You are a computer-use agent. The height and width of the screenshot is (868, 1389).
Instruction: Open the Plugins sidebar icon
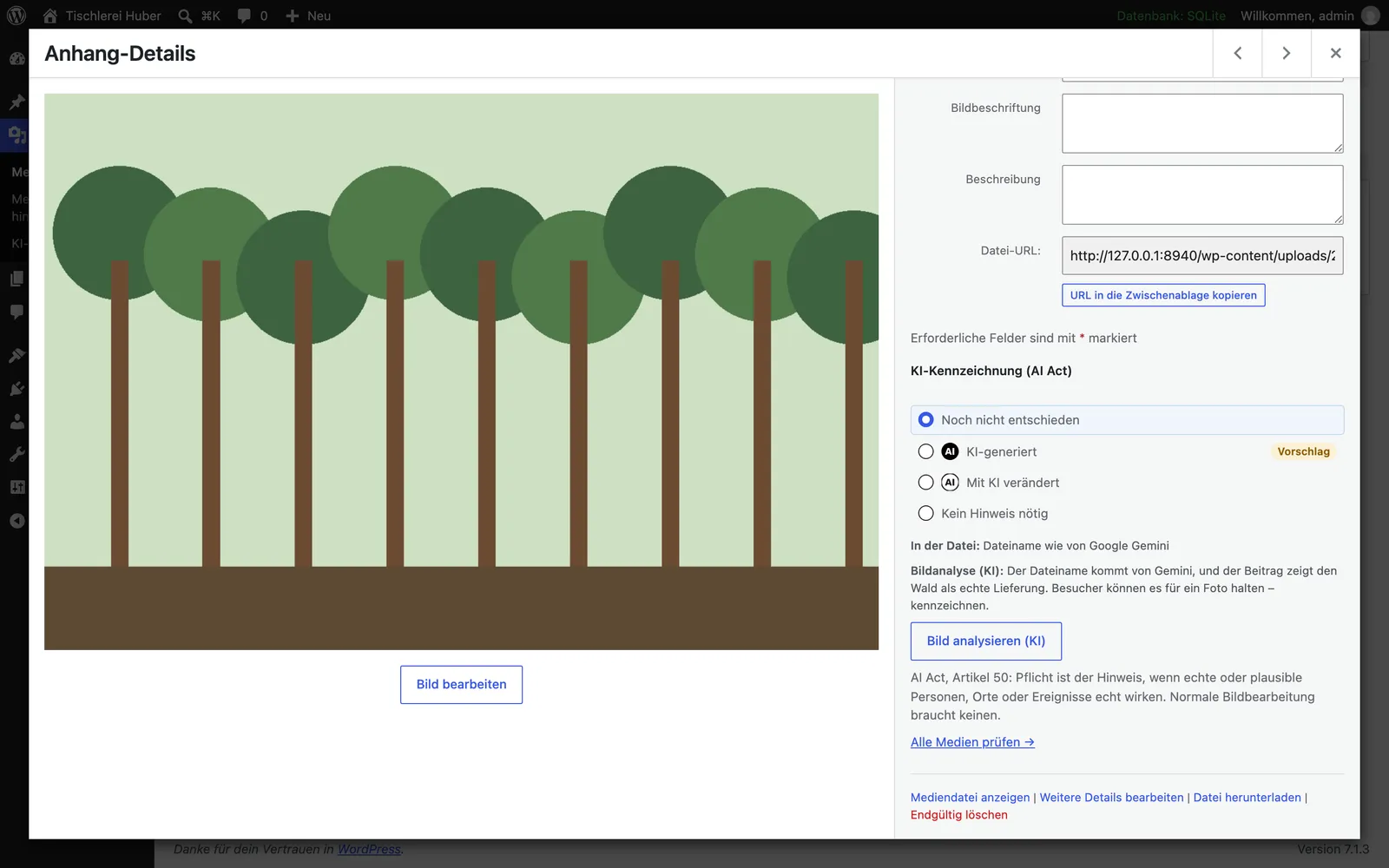(16, 388)
